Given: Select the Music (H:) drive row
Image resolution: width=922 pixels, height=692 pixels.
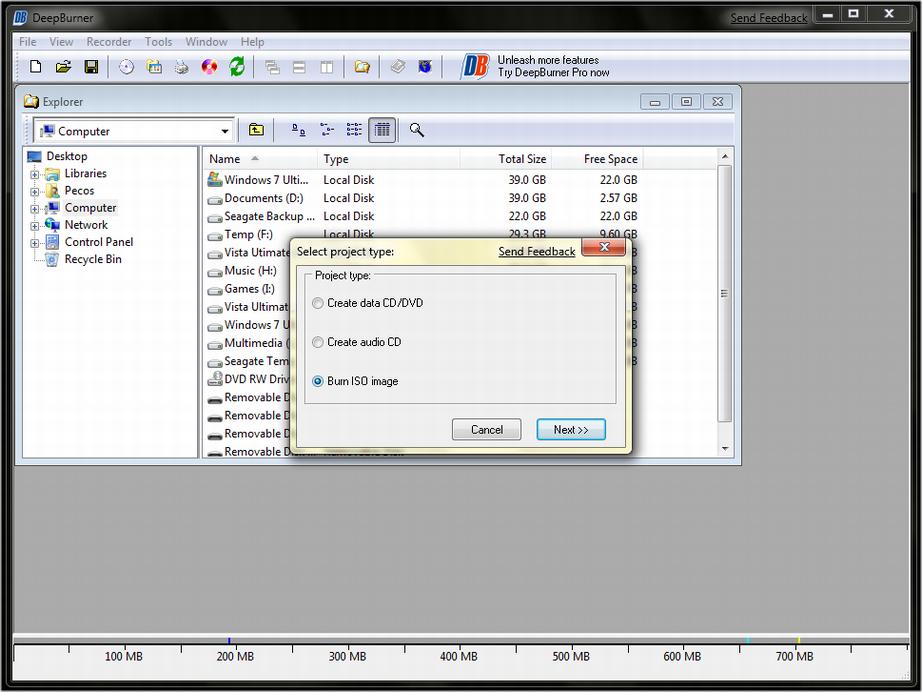Looking at the screenshot, I should click(x=250, y=270).
